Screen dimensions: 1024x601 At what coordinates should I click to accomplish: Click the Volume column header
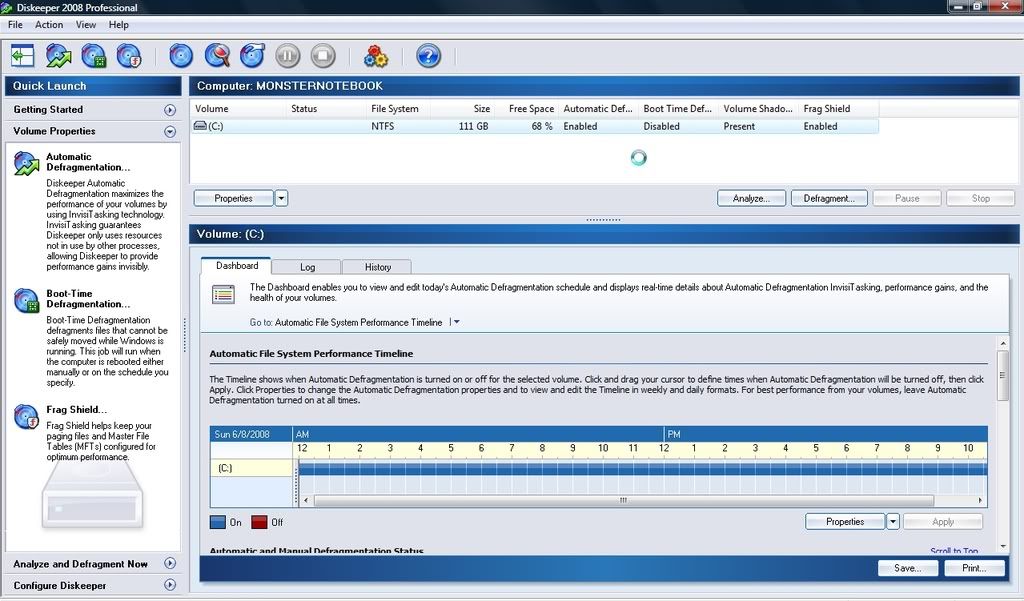point(238,108)
